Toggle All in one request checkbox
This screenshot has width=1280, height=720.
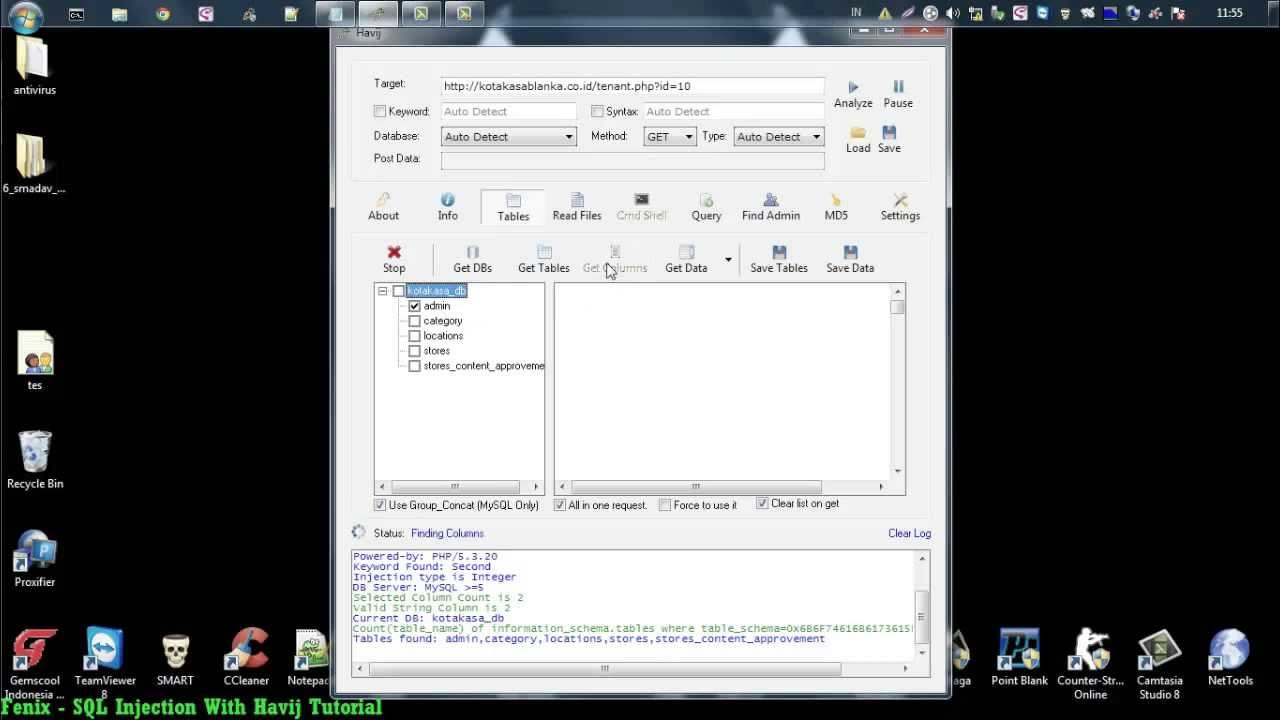(560, 505)
